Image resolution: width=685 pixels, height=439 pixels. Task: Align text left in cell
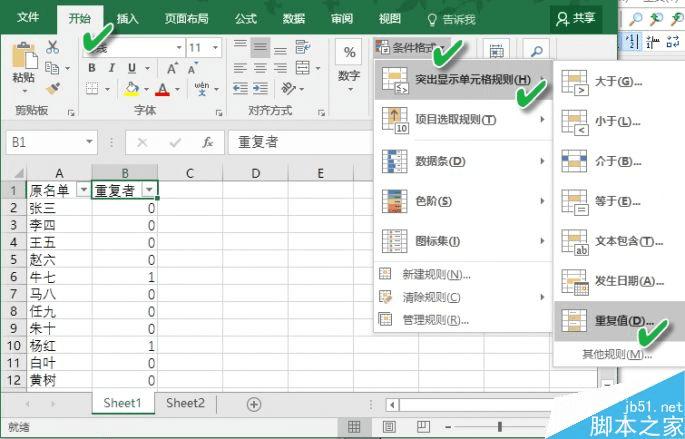pyautogui.click(x=240, y=68)
